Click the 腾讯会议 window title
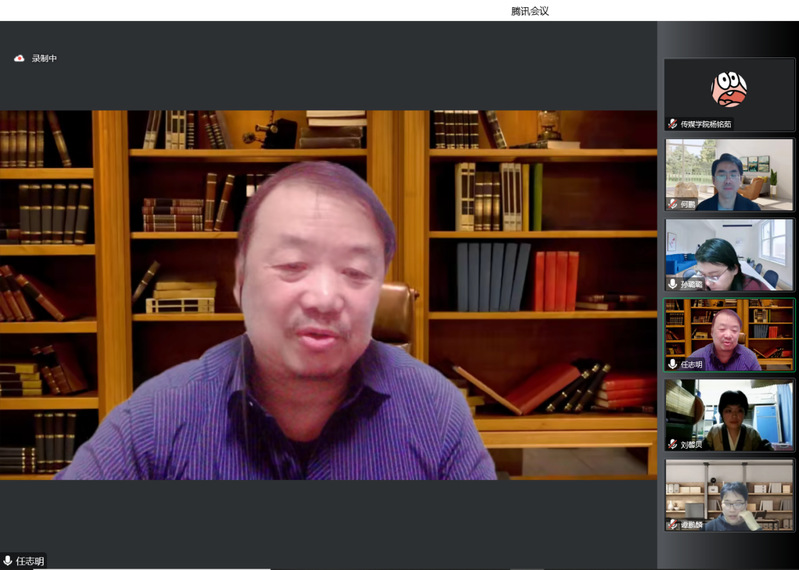The height and width of the screenshot is (570, 799). 530,11
